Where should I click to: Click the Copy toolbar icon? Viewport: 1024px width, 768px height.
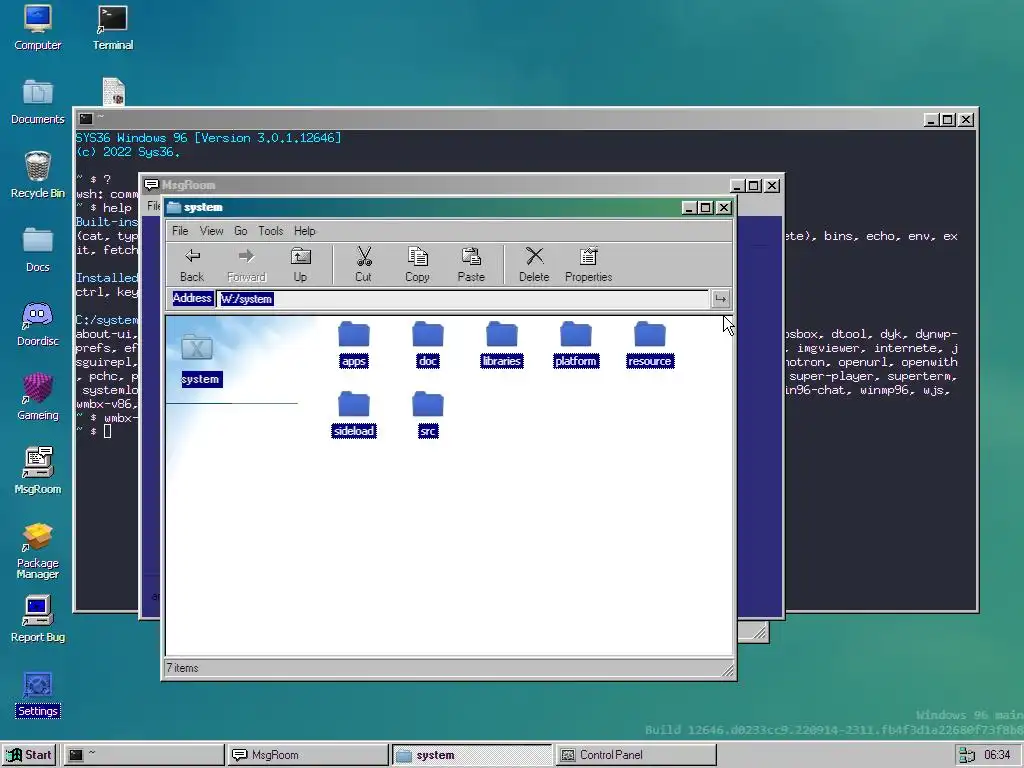pyautogui.click(x=417, y=264)
